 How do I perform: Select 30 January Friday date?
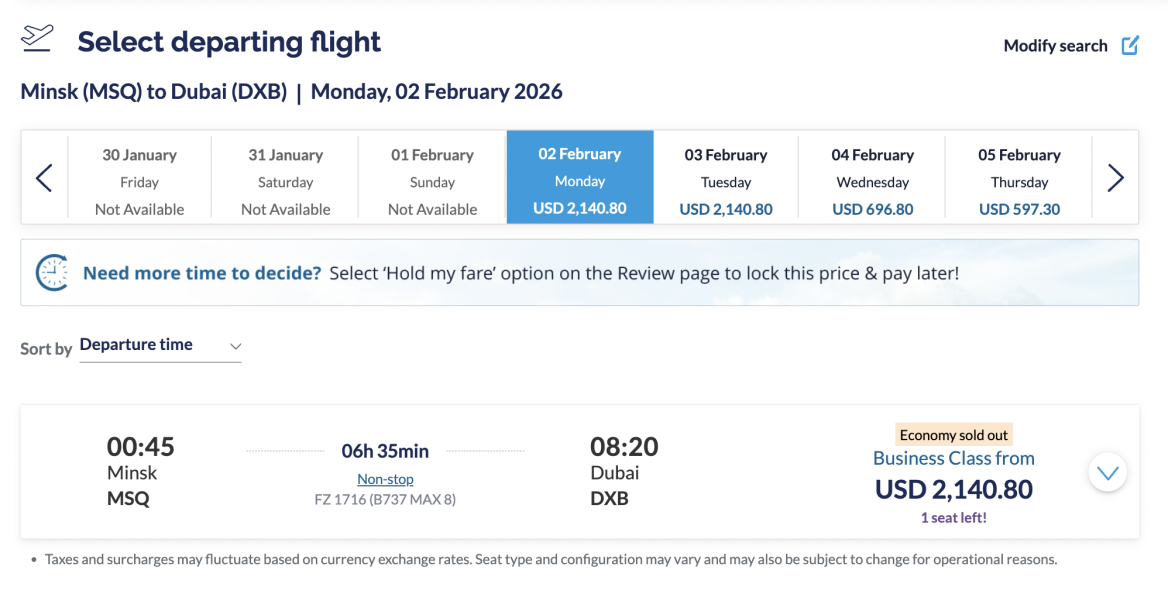coord(140,180)
